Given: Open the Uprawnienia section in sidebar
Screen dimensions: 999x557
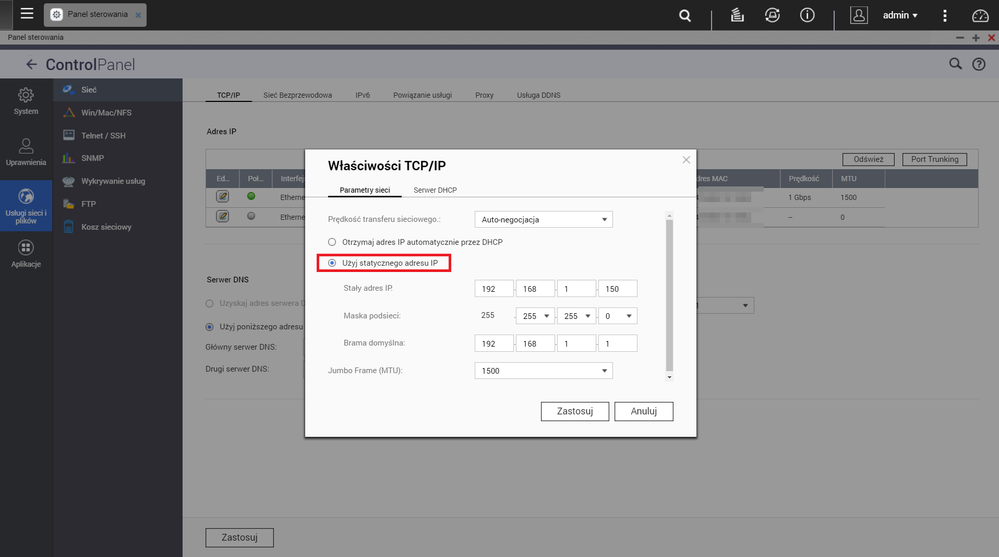Looking at the screenshot, I should click(x=26, y=152).
